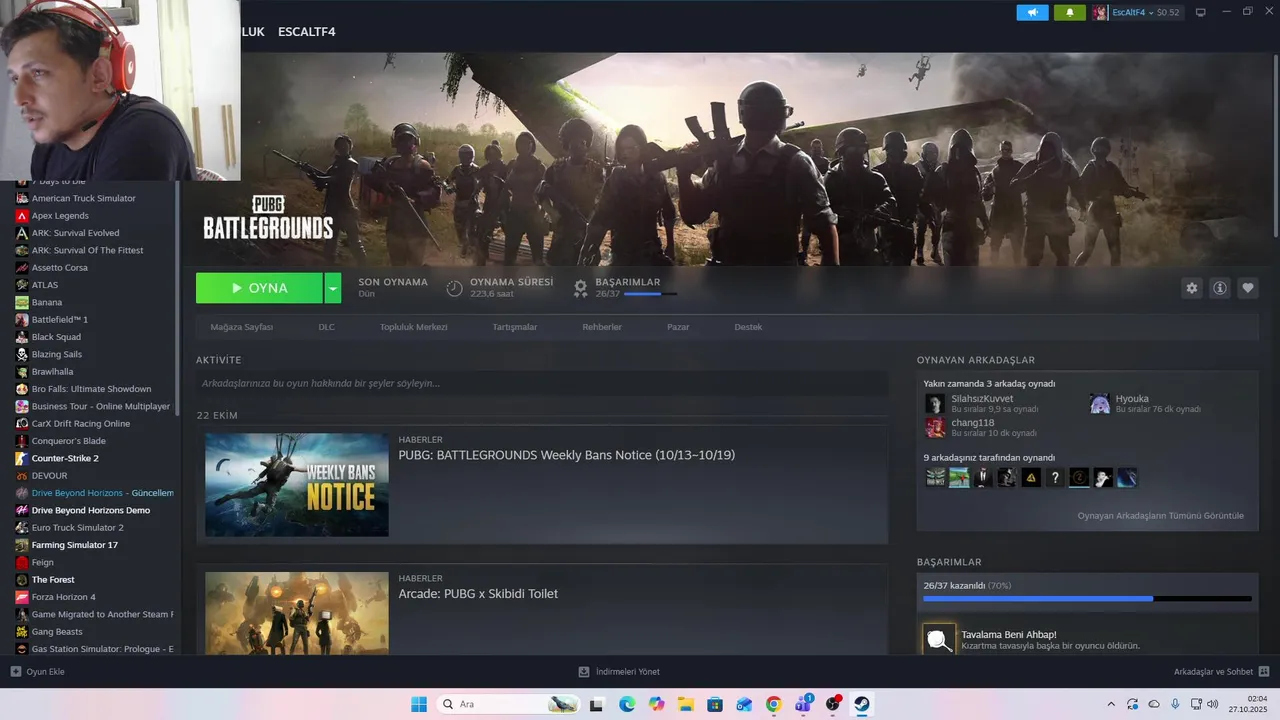This screenshot has height=720, width=1280.
Task: Open the Destek tab
Action: 748,327
